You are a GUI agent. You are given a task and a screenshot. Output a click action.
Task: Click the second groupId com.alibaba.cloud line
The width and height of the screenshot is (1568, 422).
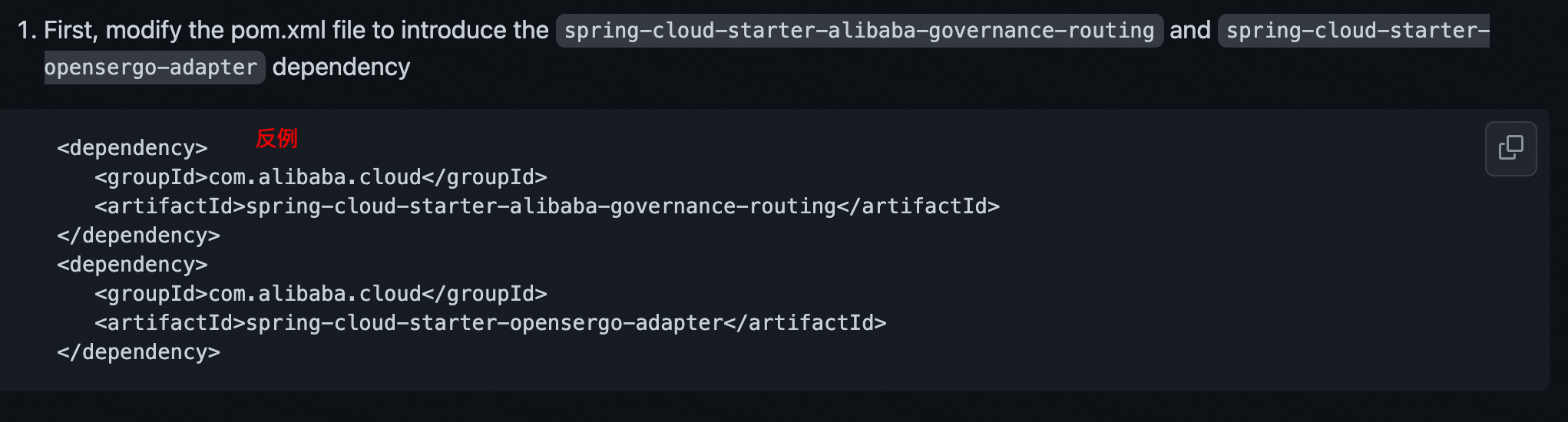[x=321, y=294]
